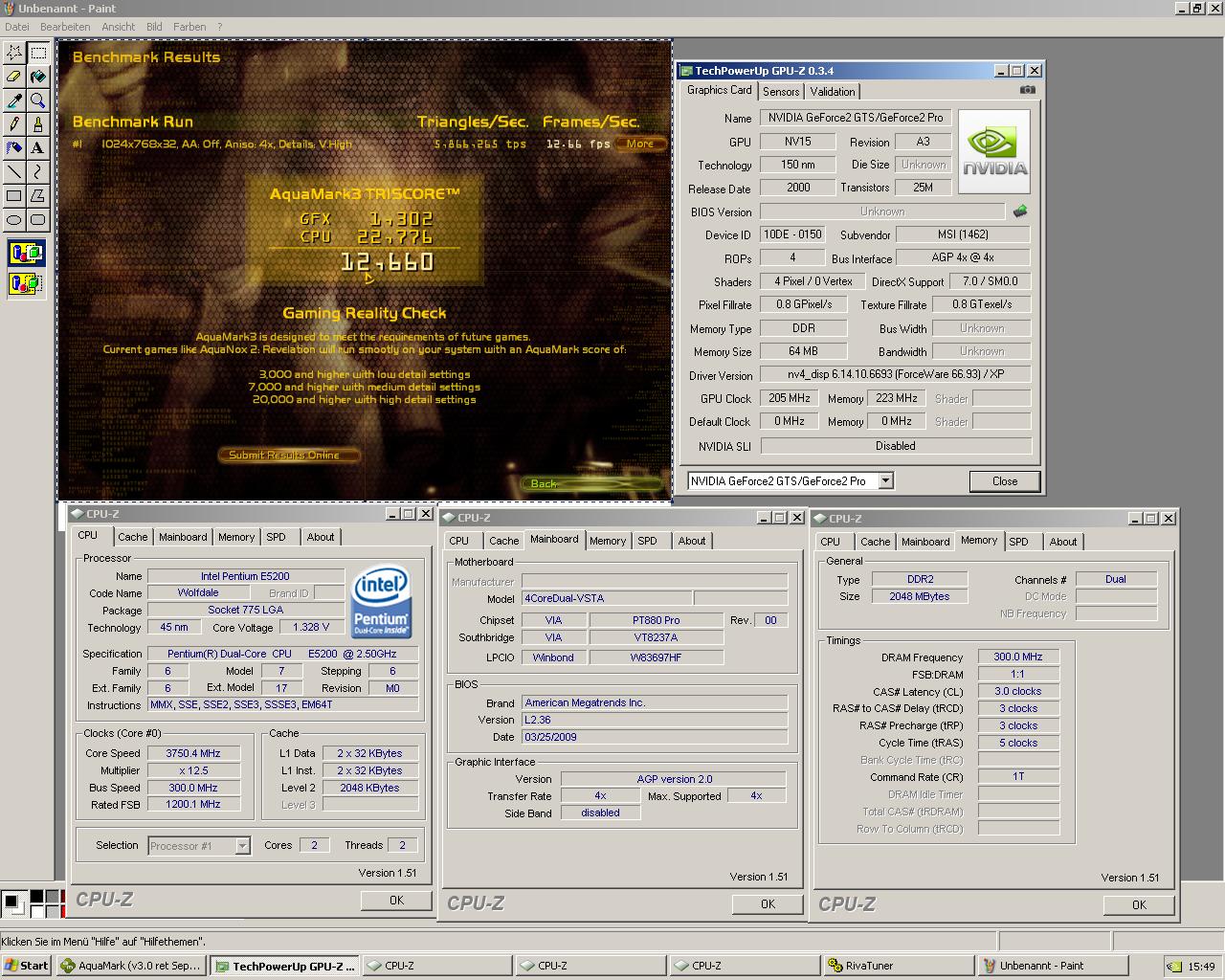
Task: Open the Graphics Card tab in GPU-Z
Action: click(x=719, y=90)
